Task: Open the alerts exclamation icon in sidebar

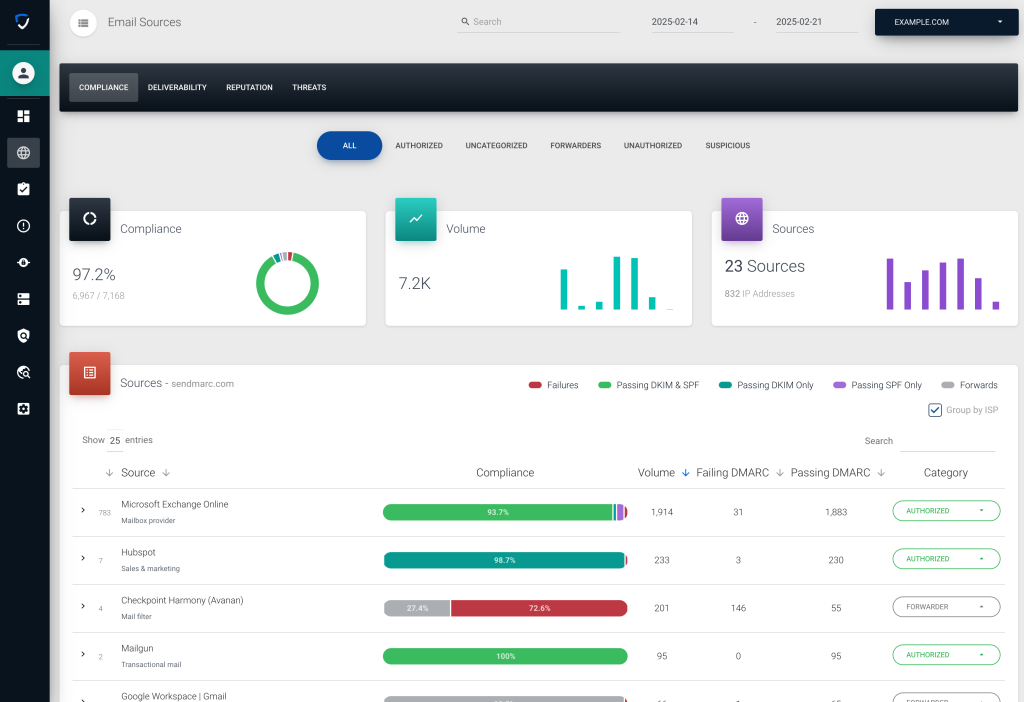Action: click(24, 225)
